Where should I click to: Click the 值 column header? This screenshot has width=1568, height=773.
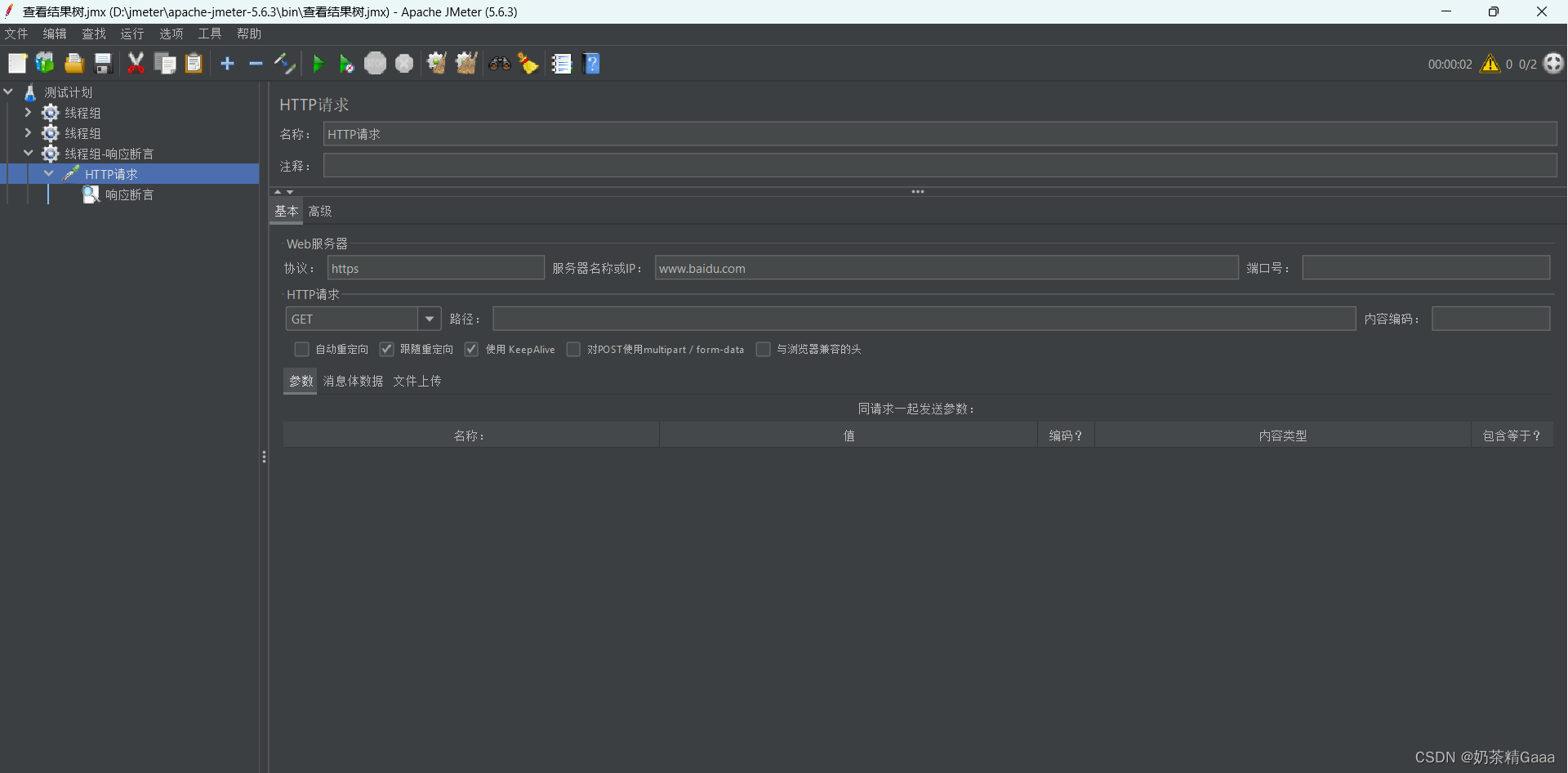849,436
